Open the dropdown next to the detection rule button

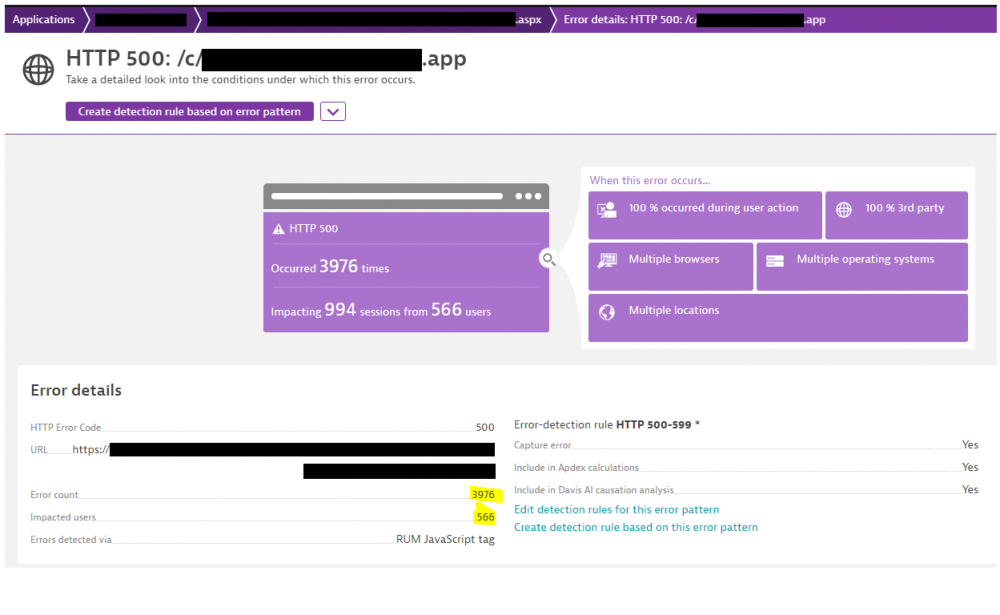coord(331,111)
